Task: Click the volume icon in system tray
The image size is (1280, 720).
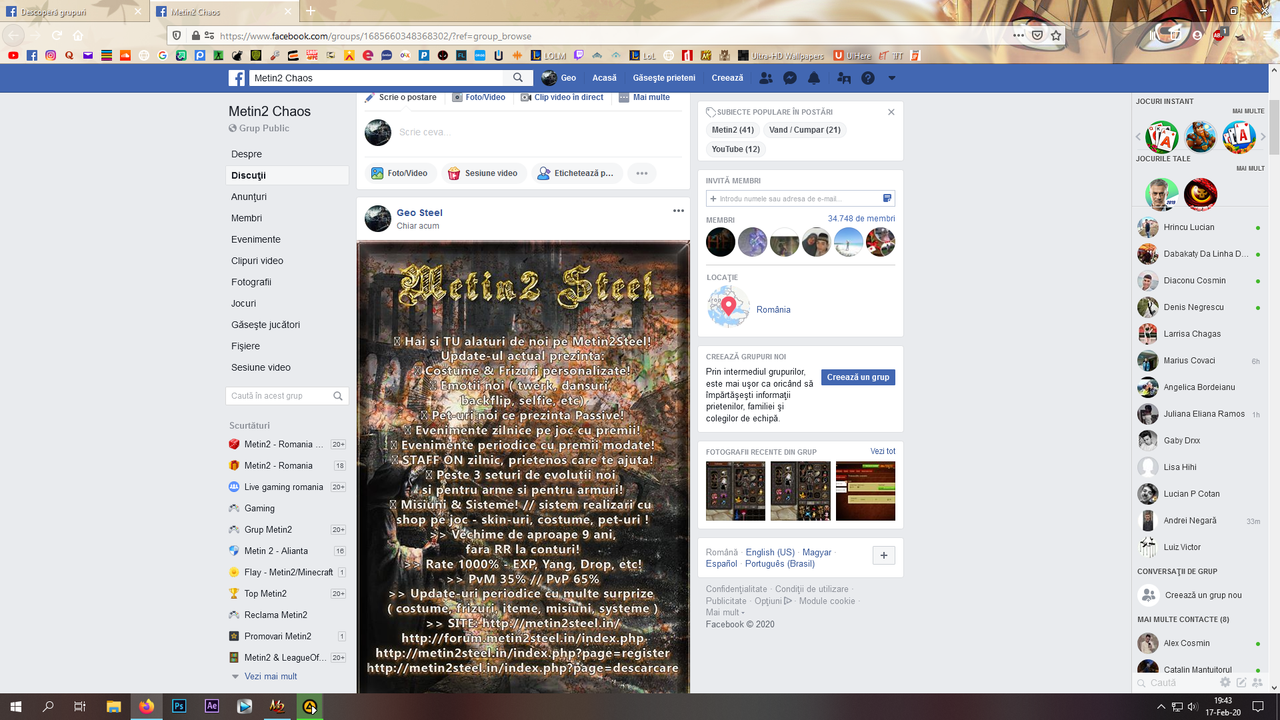Action: click(1192, 707)
